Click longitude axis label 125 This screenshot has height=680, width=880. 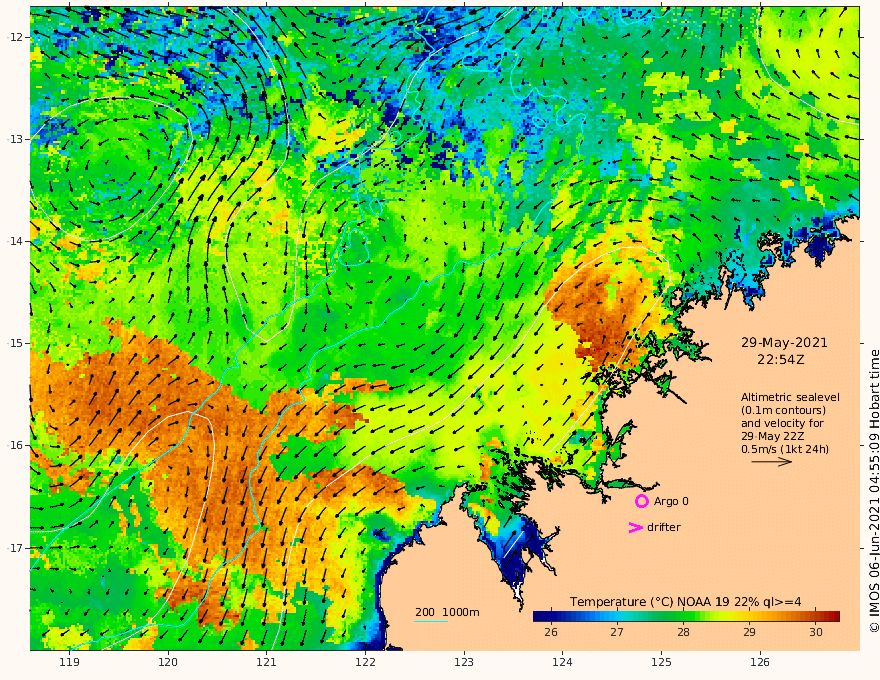661,663
